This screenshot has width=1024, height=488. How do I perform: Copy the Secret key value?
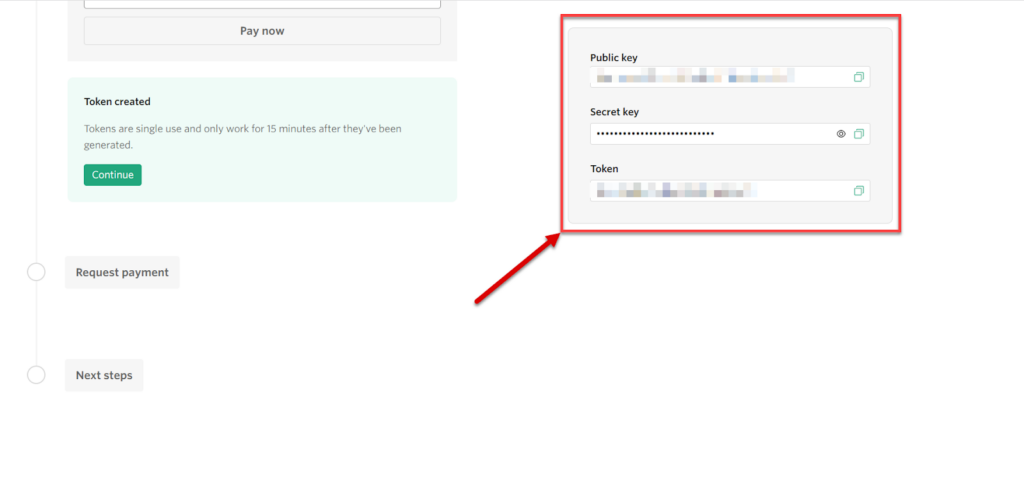pyautogui.click(x=858, y=134)
